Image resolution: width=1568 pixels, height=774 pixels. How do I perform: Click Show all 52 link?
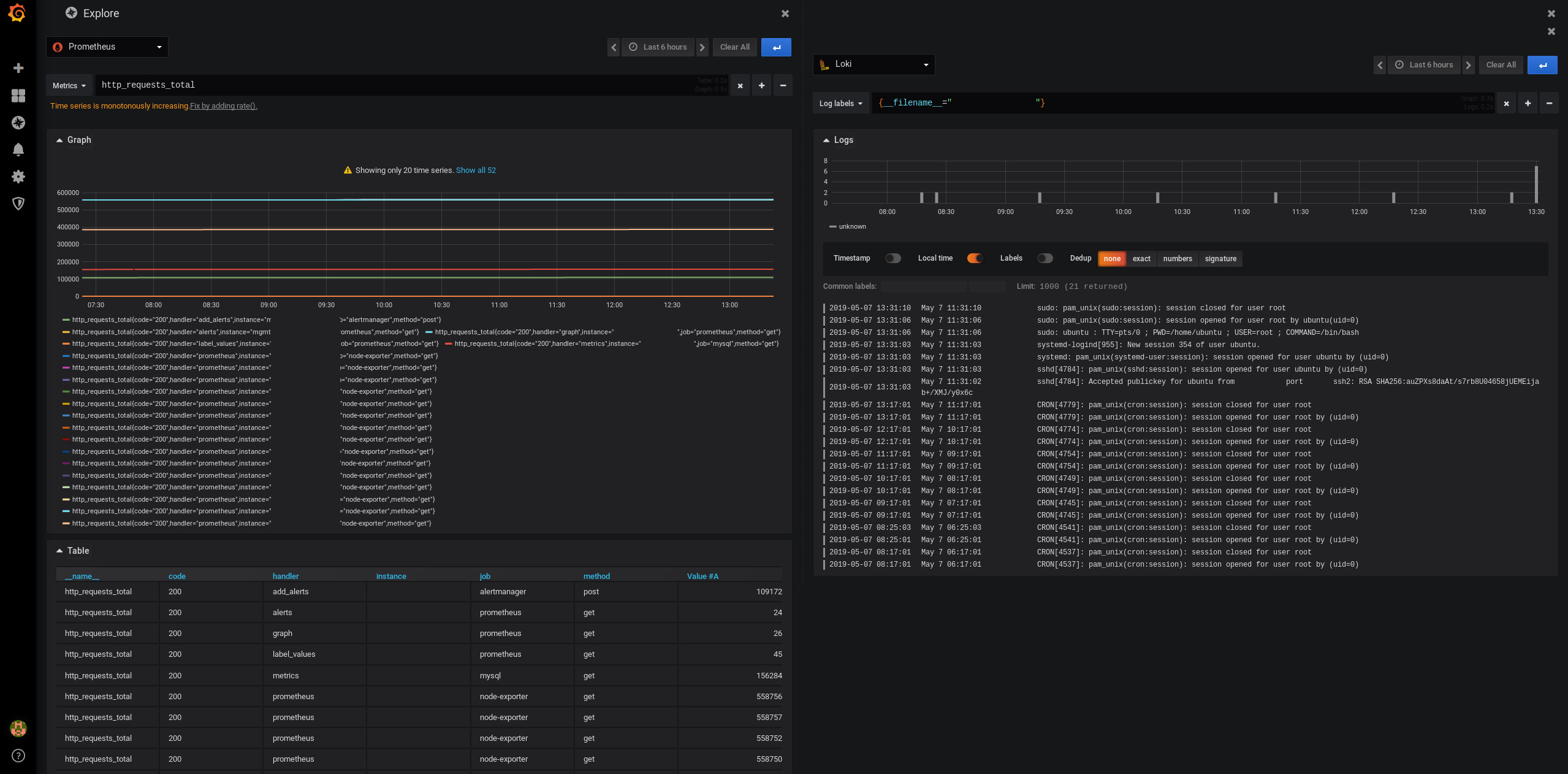476,171
